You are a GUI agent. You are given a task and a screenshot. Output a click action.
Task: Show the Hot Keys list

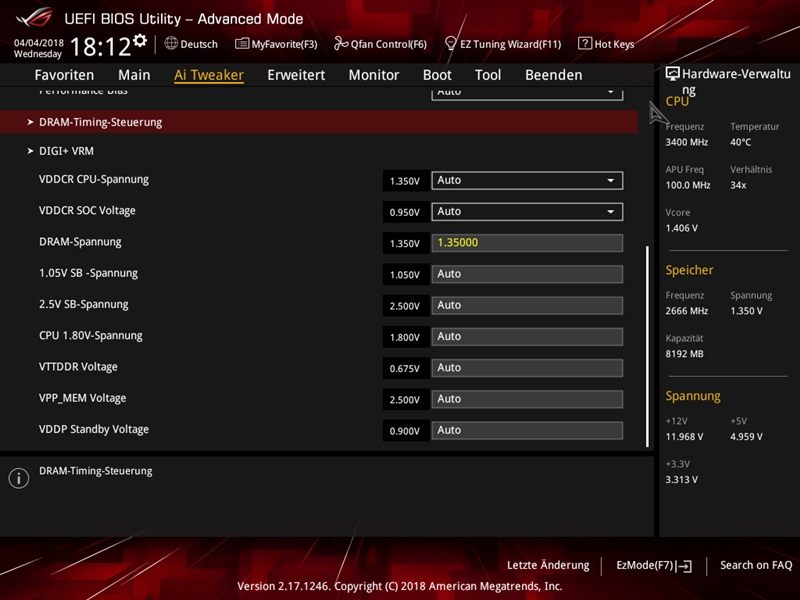pos(606,44)
